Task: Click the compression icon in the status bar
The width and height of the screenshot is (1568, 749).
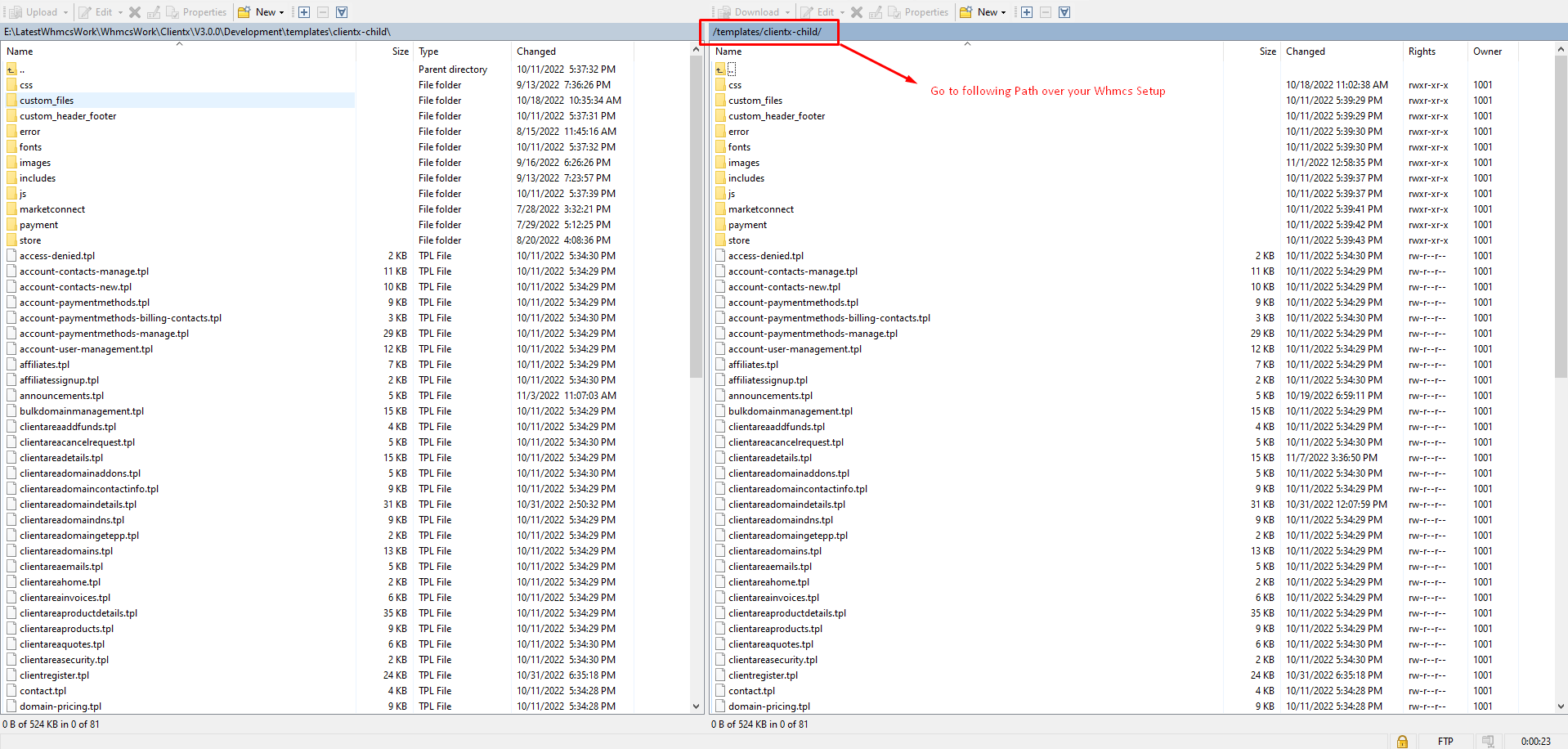Action: 1488,741
